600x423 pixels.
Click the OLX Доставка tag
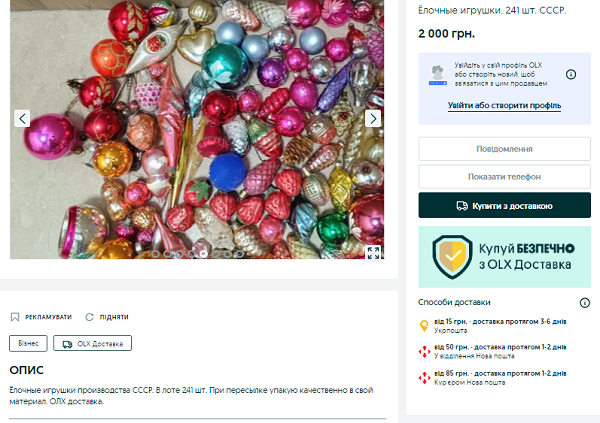pos(92,343)
